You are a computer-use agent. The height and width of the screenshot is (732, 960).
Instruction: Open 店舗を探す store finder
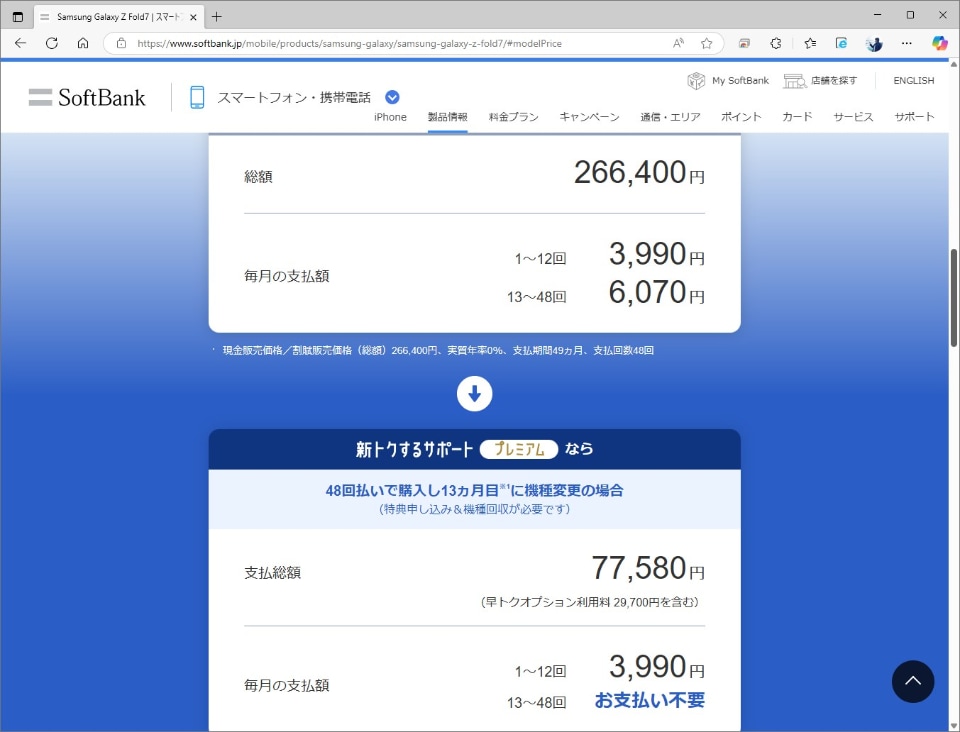[820, 80]
